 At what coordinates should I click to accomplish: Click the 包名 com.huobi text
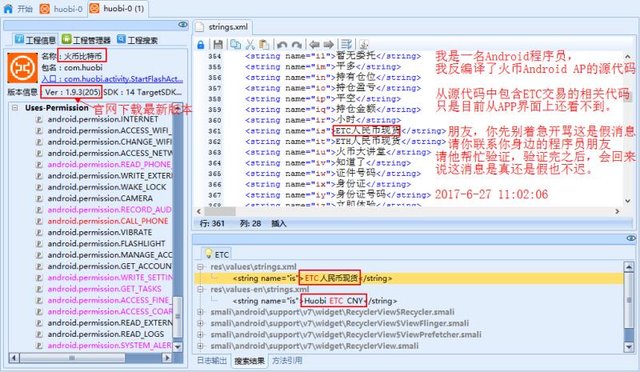(72, 68)
